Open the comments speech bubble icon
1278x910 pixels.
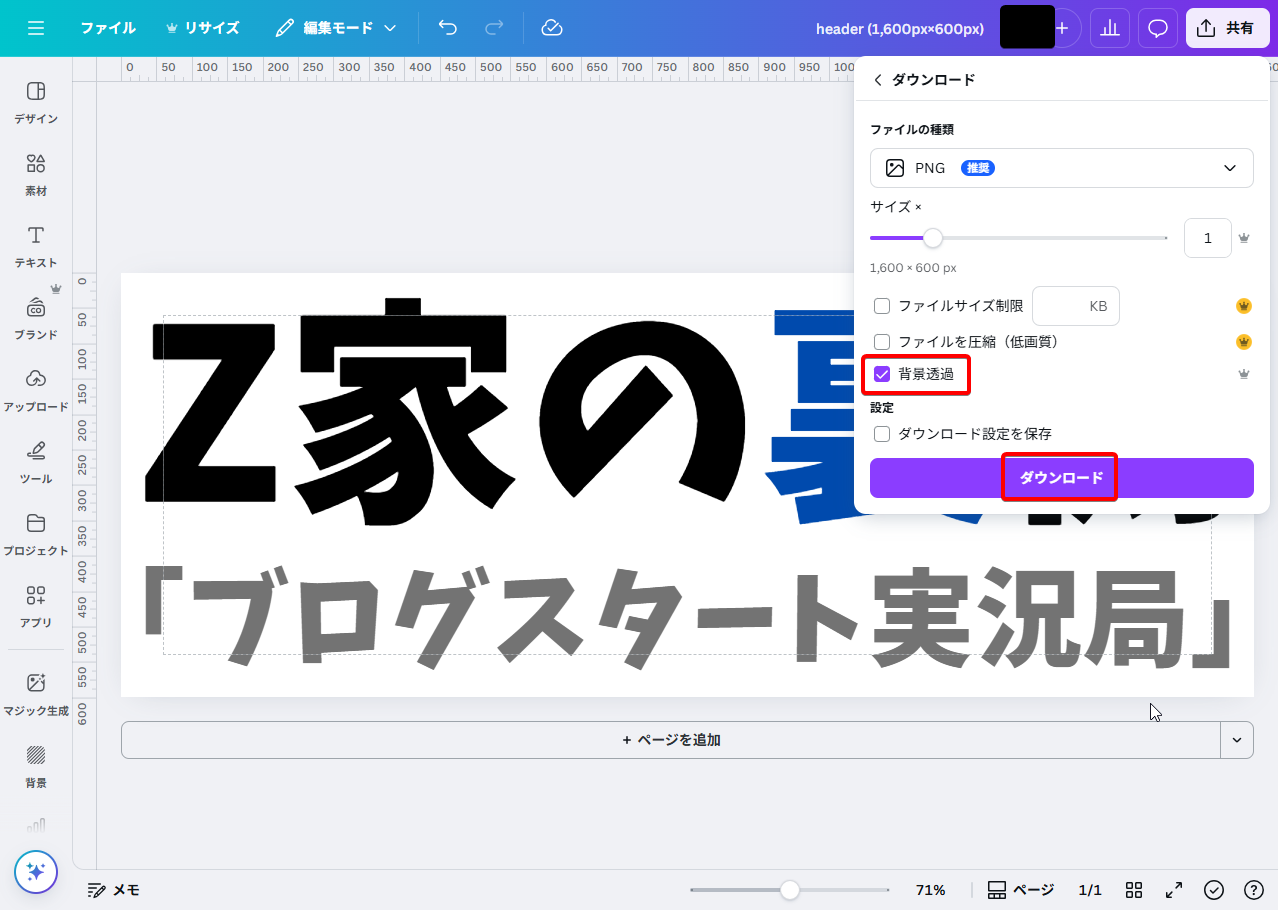tap(1158, 28)
